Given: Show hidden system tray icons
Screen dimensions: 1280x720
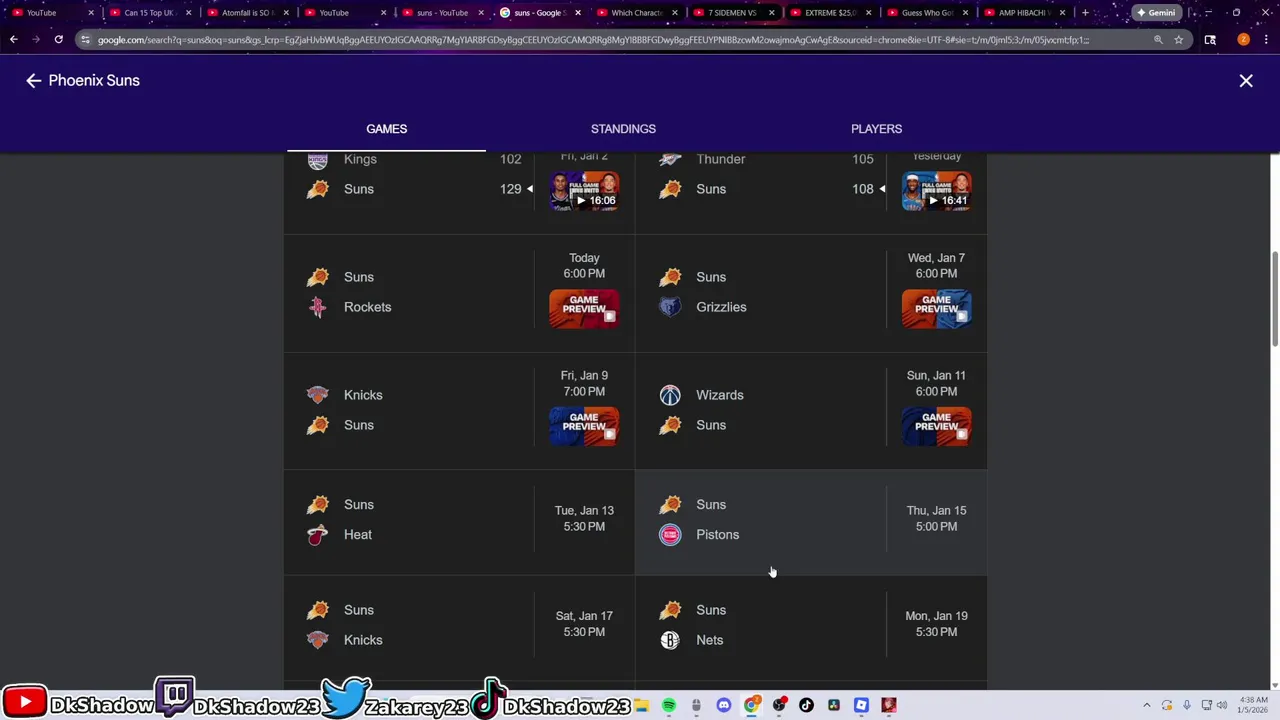Looking at the screenshot, I should coord(1147,706).
